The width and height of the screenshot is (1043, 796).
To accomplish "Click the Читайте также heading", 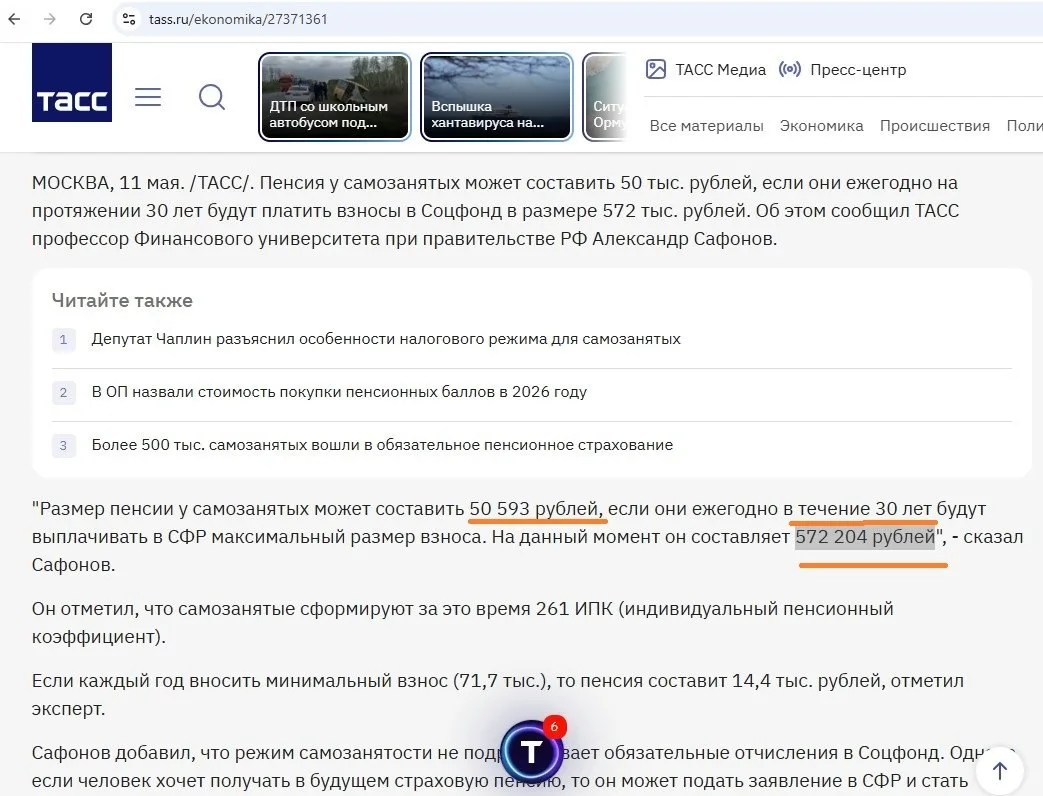I will click(x=122, y=301).
